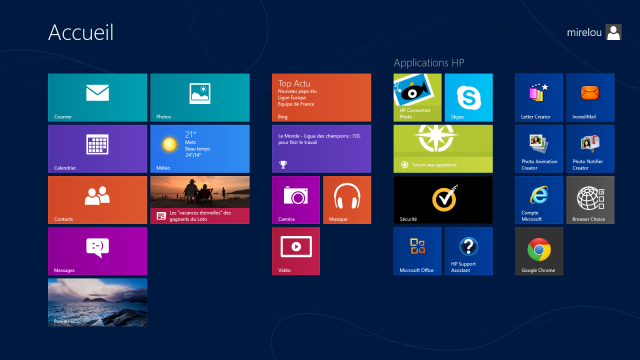Launch the Browser Choice tile

pos(590,200)
